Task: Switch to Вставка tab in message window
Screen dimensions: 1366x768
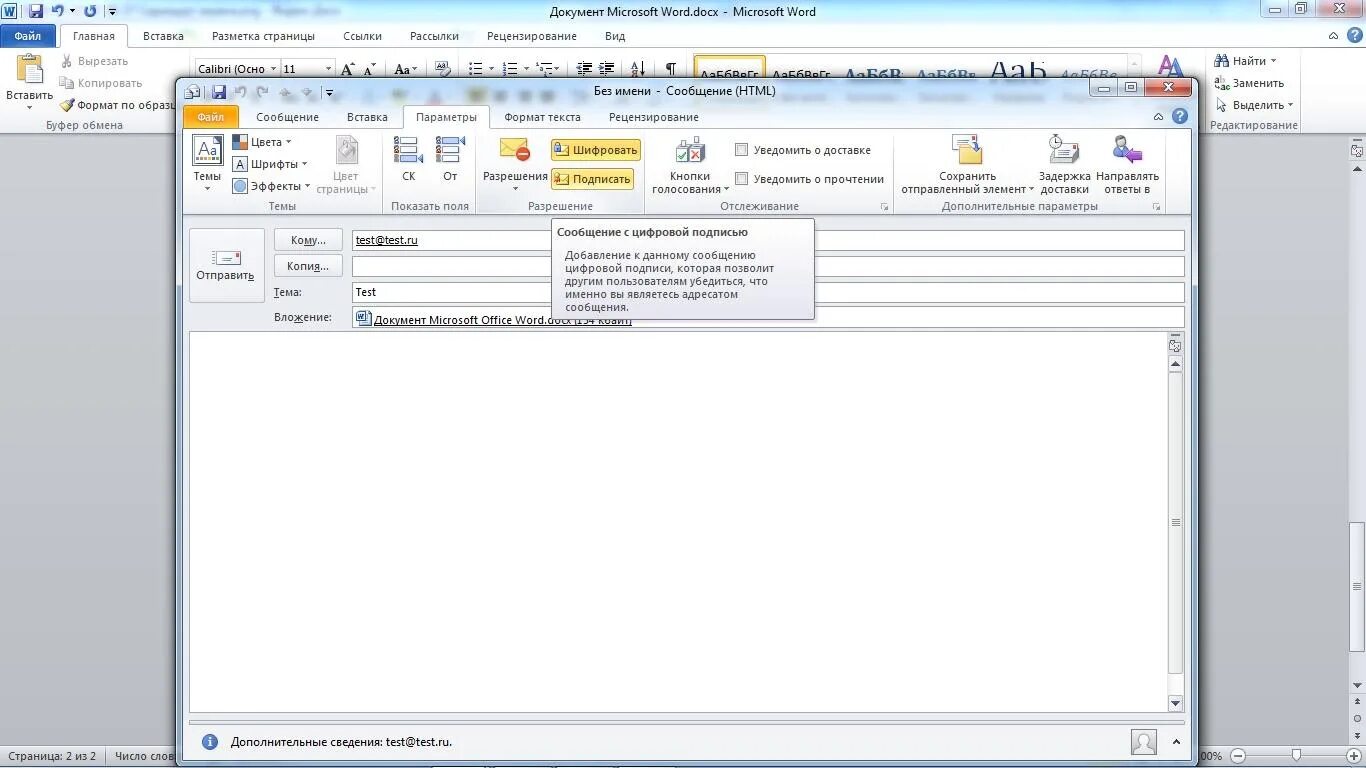Action: (x=367, y=117)
